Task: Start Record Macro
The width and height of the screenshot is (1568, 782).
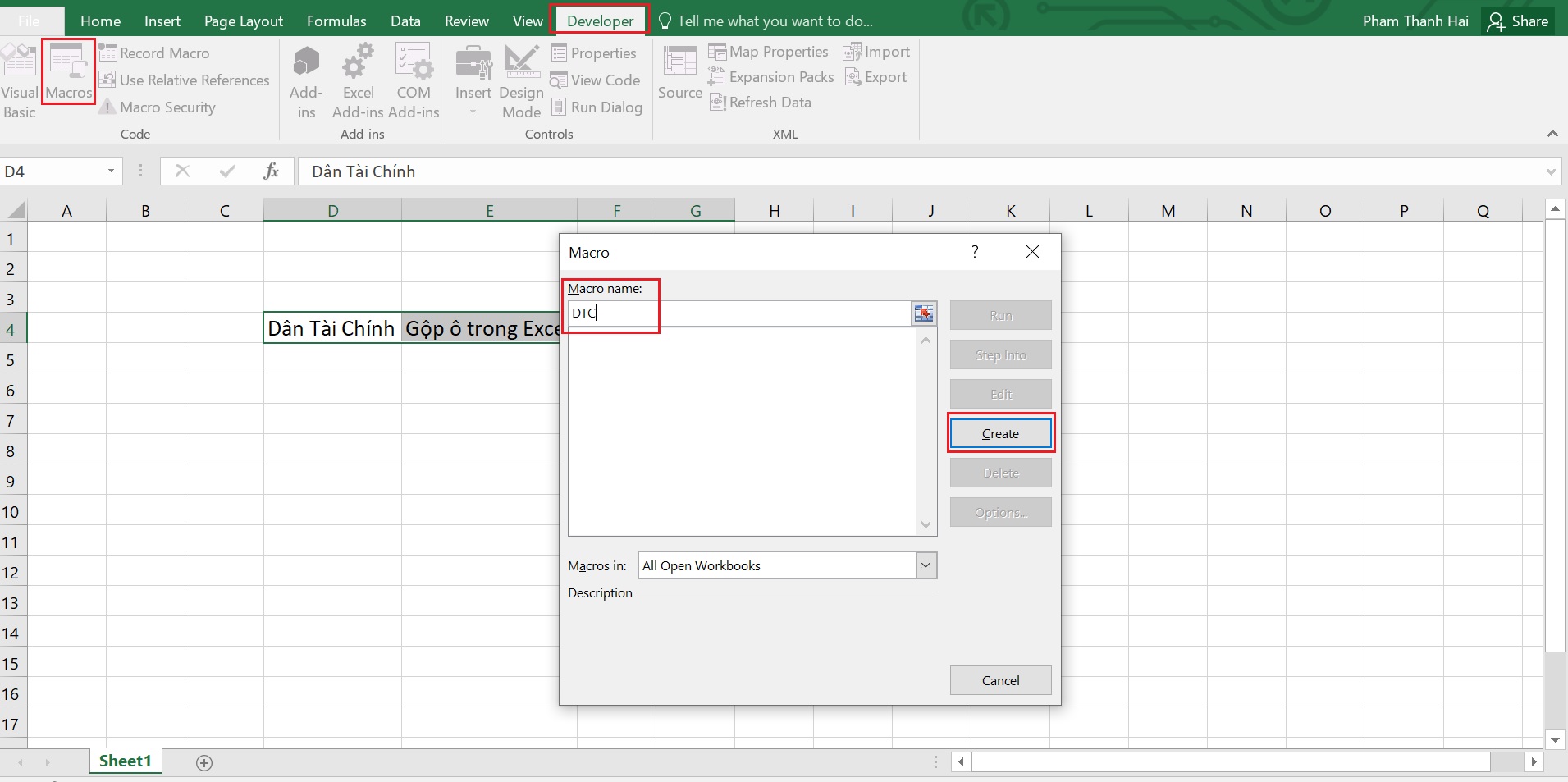Action: coord(154,53)
